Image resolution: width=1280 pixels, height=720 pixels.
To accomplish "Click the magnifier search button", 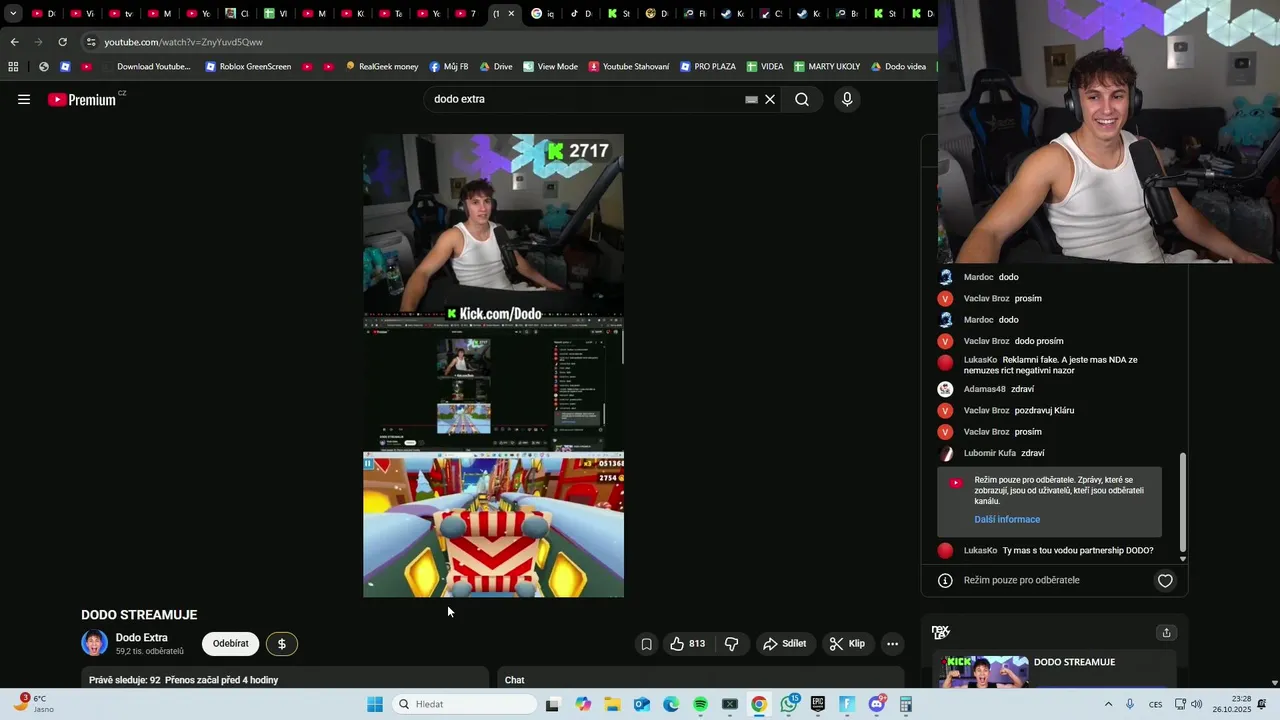I will (802, 99).
